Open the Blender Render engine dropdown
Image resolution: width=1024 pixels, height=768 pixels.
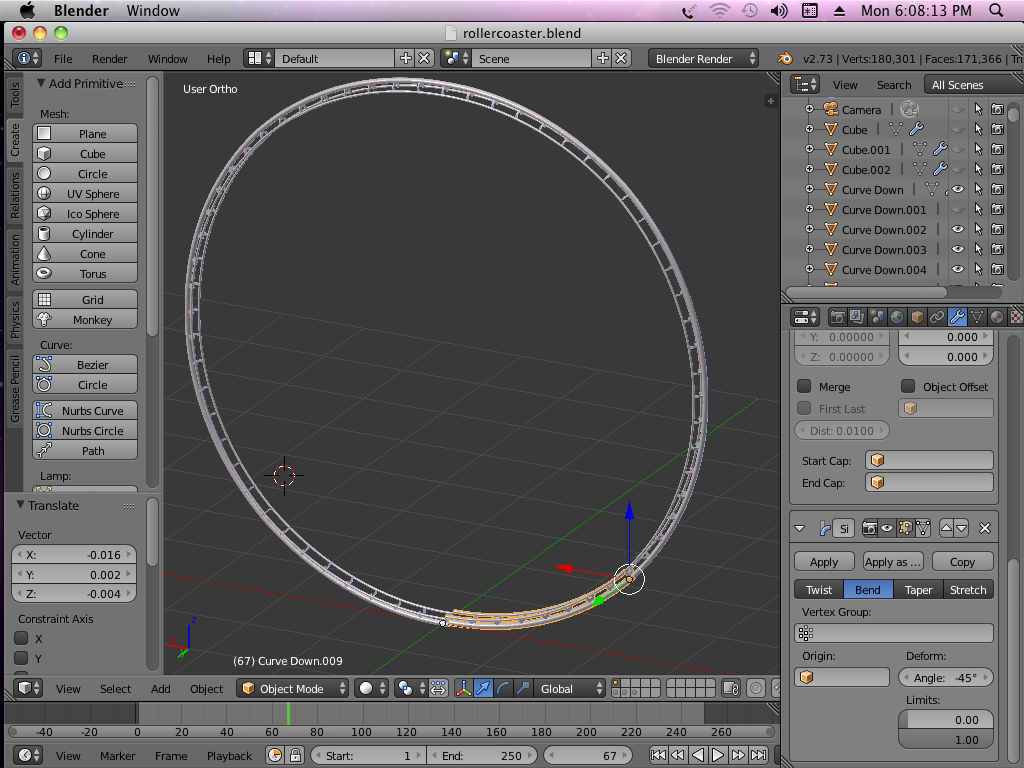702,59
